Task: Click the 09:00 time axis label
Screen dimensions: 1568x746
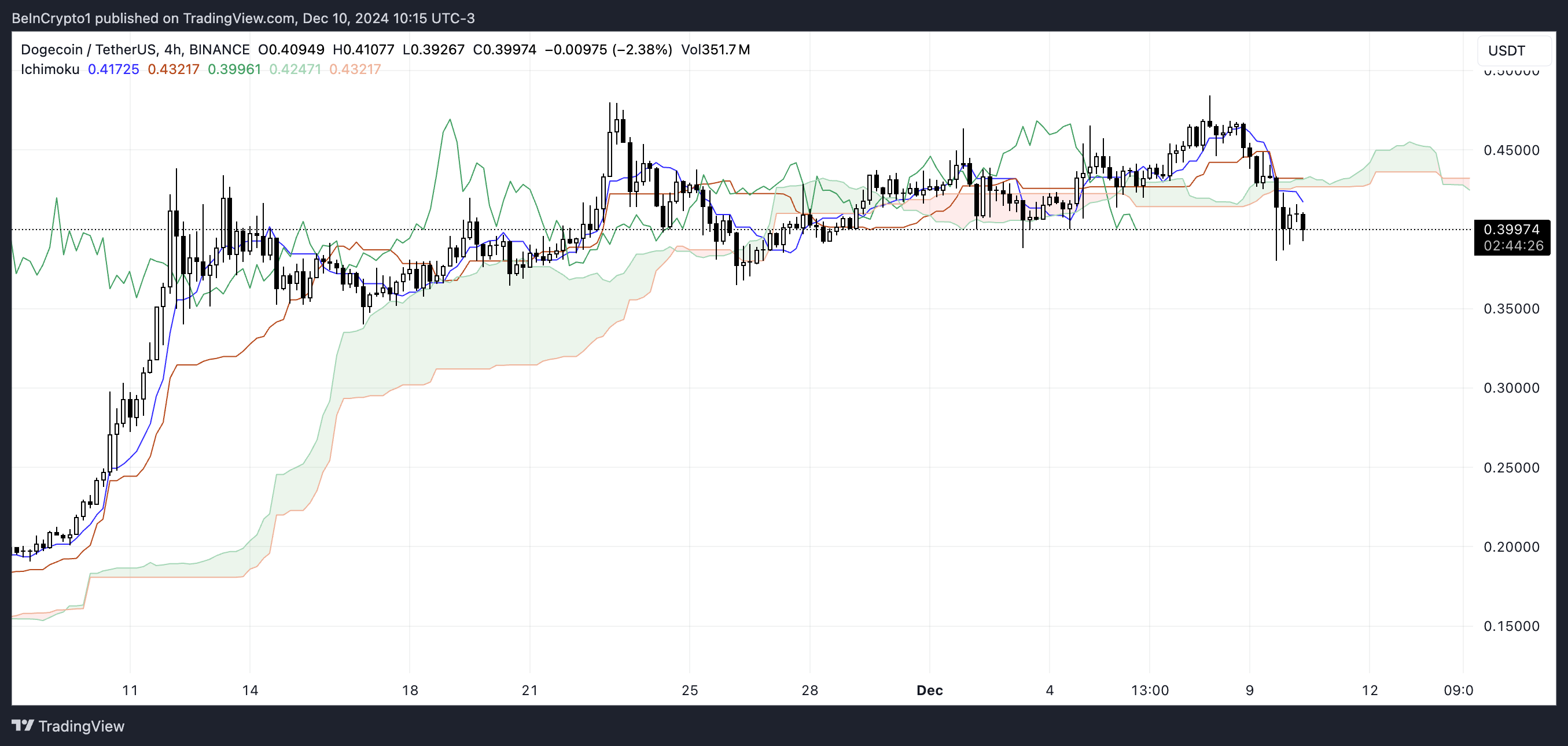Action: tap(1458, 690)
